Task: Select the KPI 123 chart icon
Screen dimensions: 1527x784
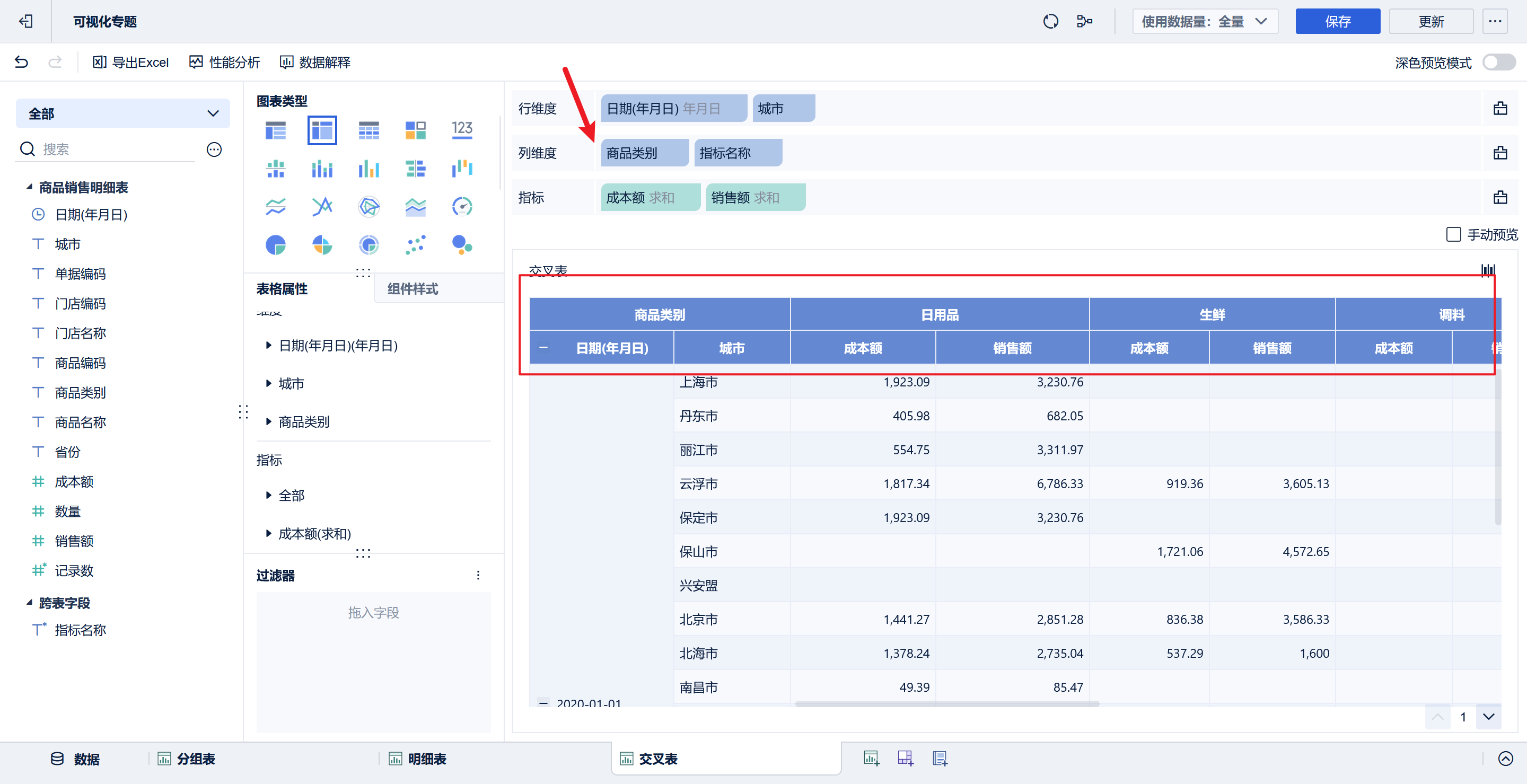Action: 462,130
